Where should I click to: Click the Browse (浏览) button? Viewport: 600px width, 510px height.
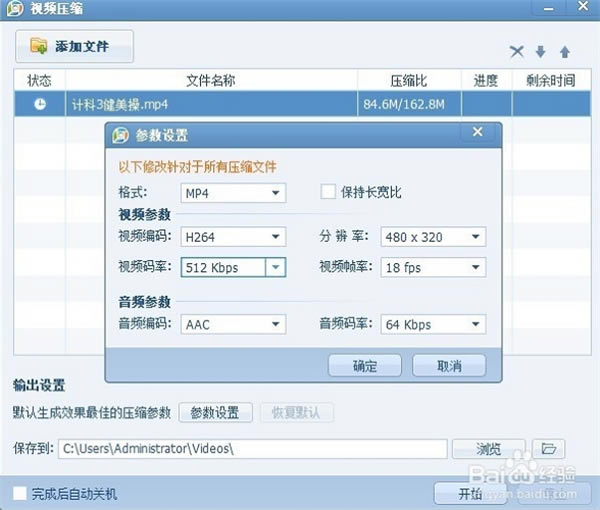click(x=488, y=448)
